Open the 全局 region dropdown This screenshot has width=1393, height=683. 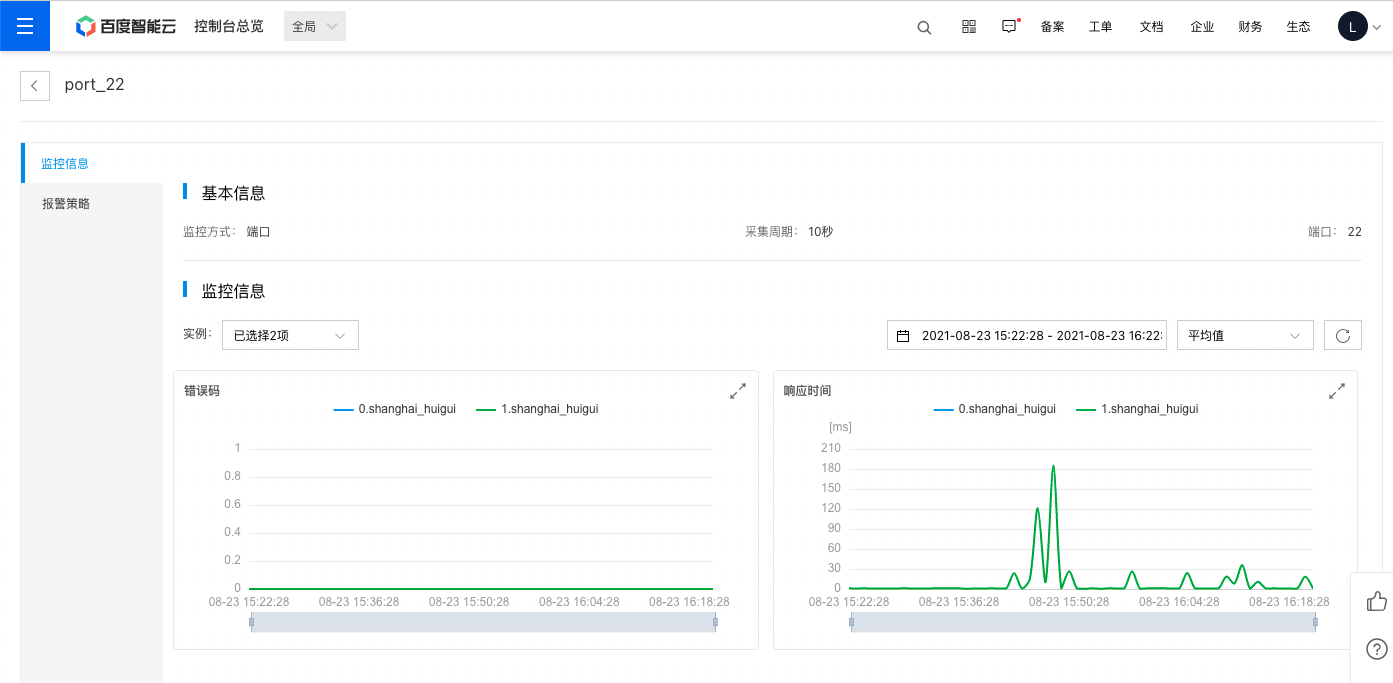point(315,27)
